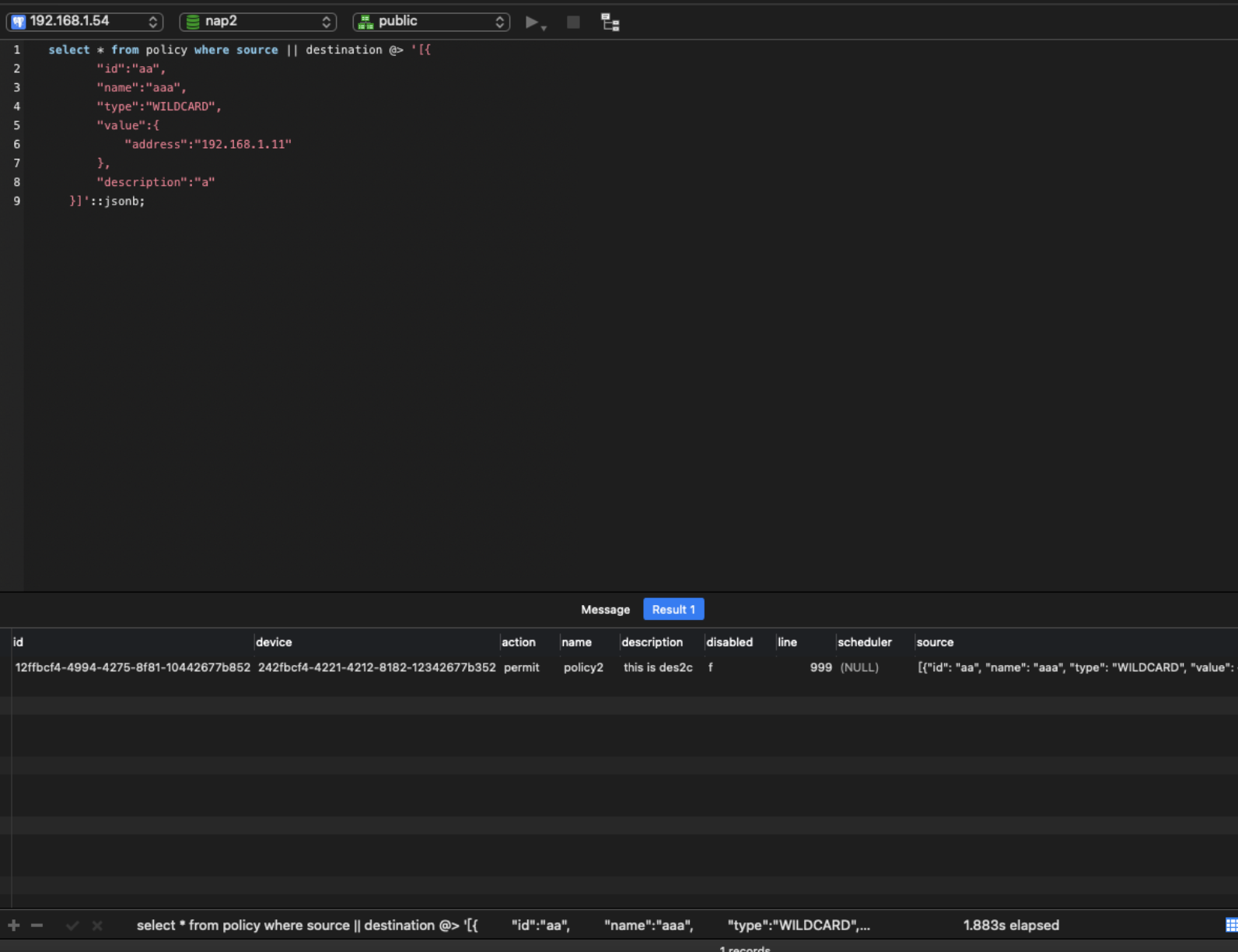1238x952 pixels.
Task: Add a new record with plus icon
Action: coord(14,926)
